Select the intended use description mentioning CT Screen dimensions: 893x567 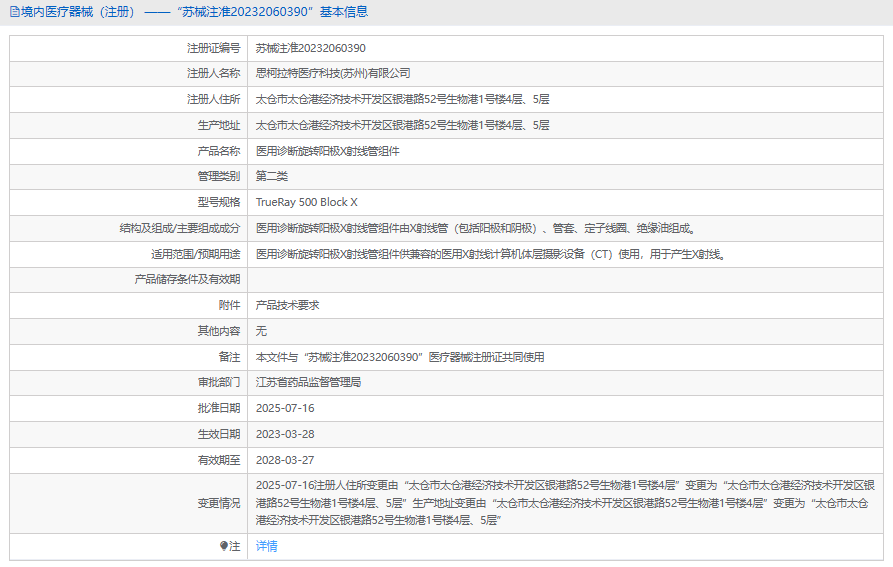click(490, 254)
